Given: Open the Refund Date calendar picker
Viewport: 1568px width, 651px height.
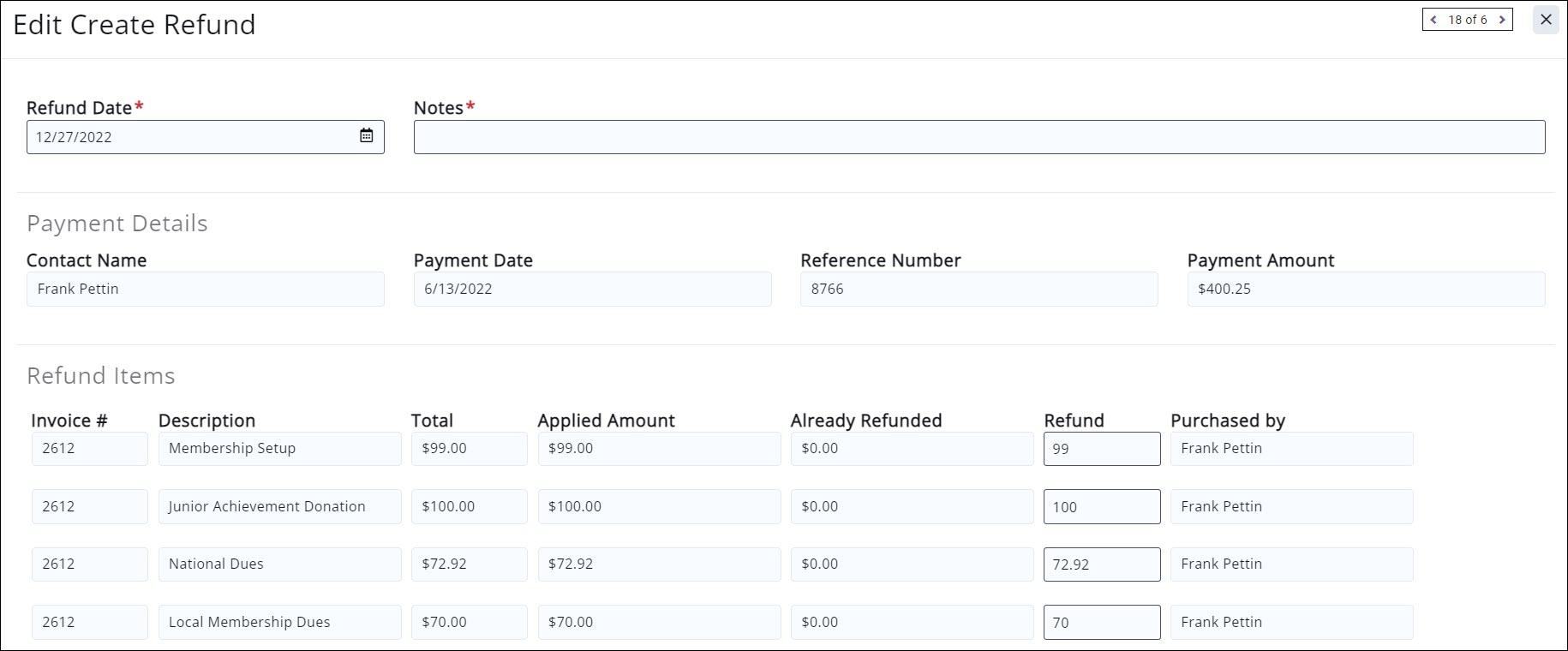Looking at the screenshot, I should (366, 136).
